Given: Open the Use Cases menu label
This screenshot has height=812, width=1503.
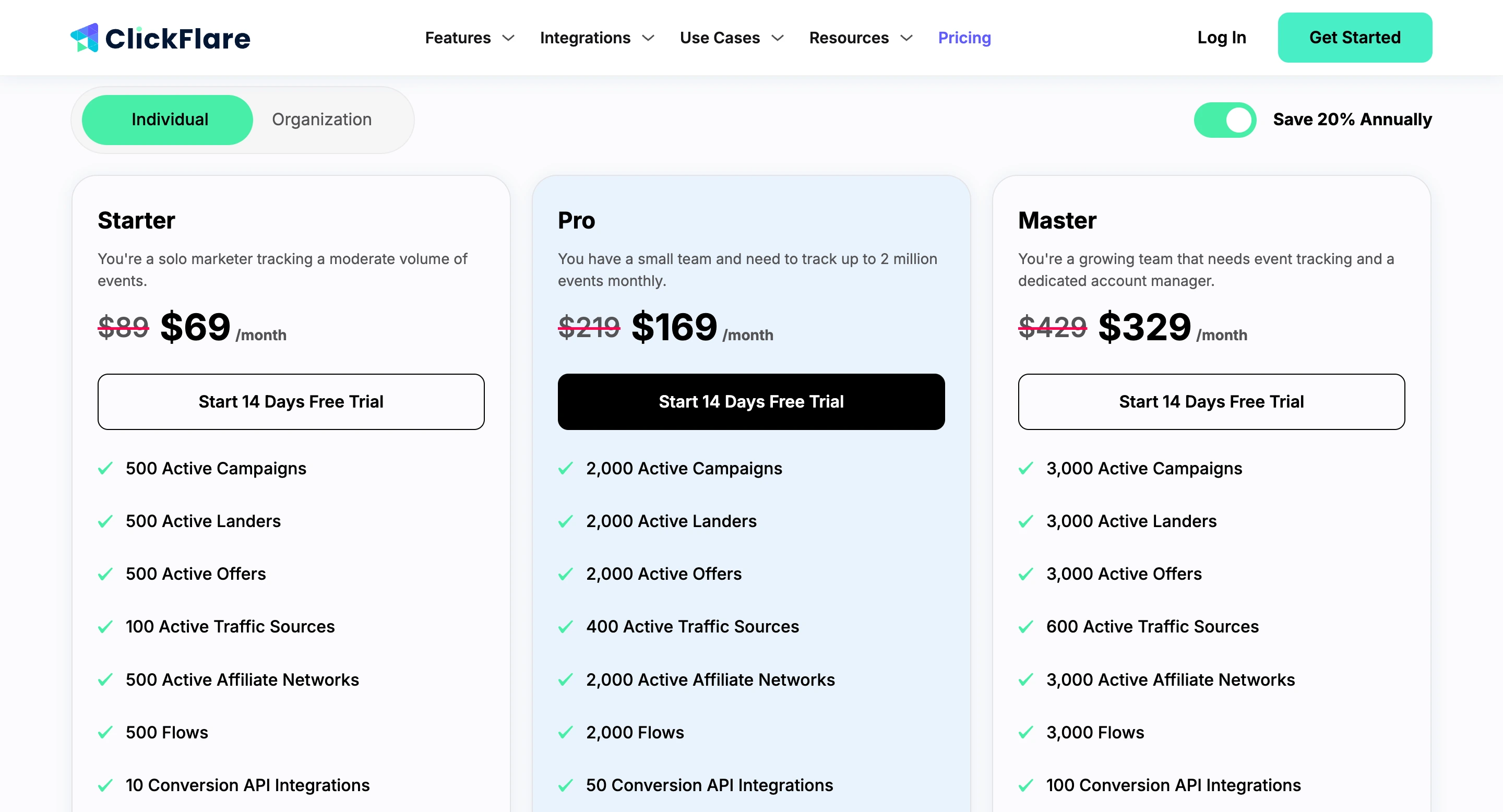Looking at the screenshot, I should (720, 38).
